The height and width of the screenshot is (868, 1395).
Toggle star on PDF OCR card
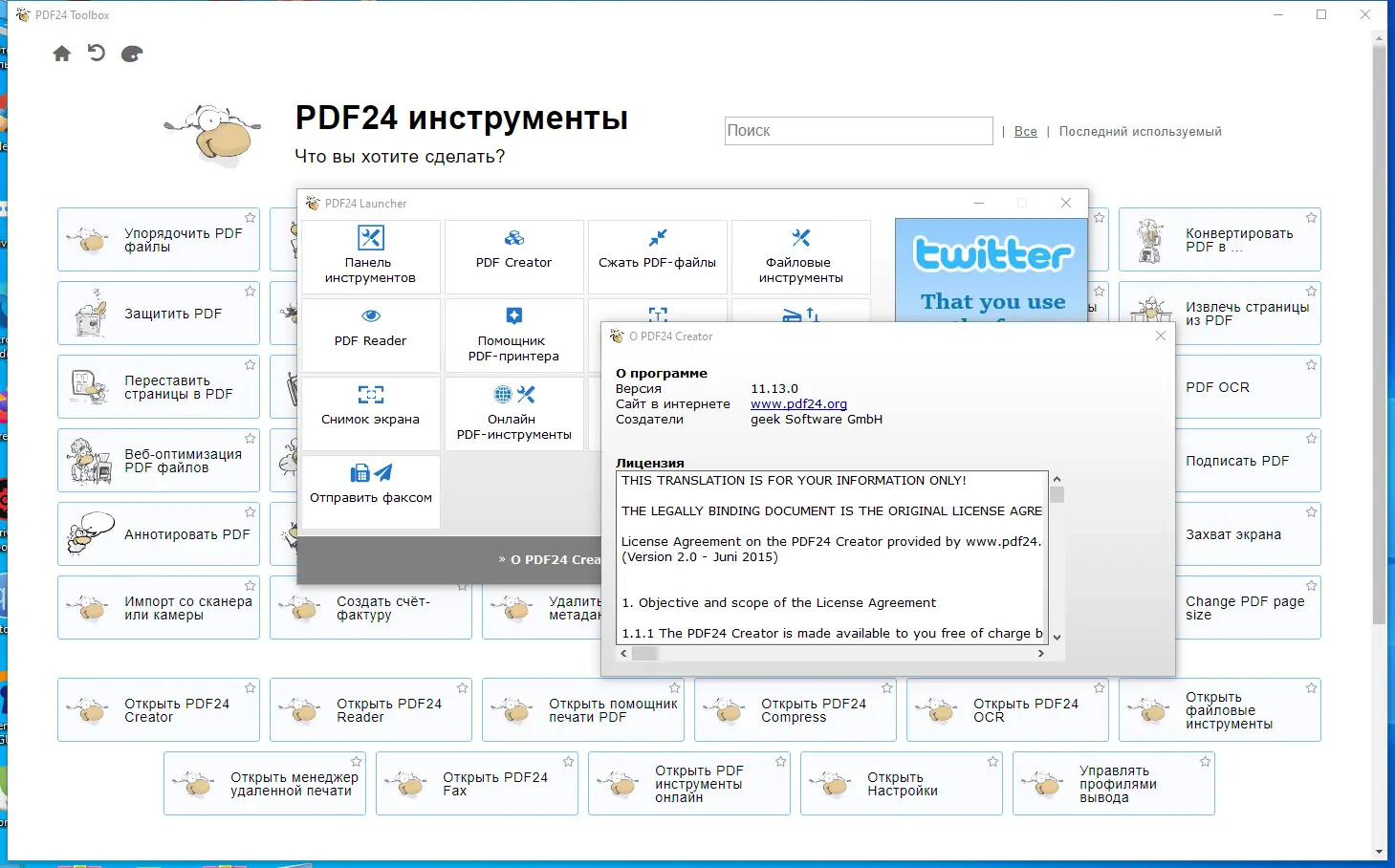point(1312,365)
